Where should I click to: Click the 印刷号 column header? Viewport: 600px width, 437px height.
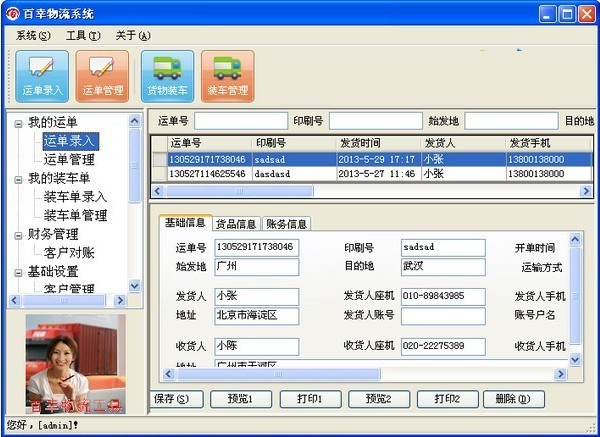294,143
